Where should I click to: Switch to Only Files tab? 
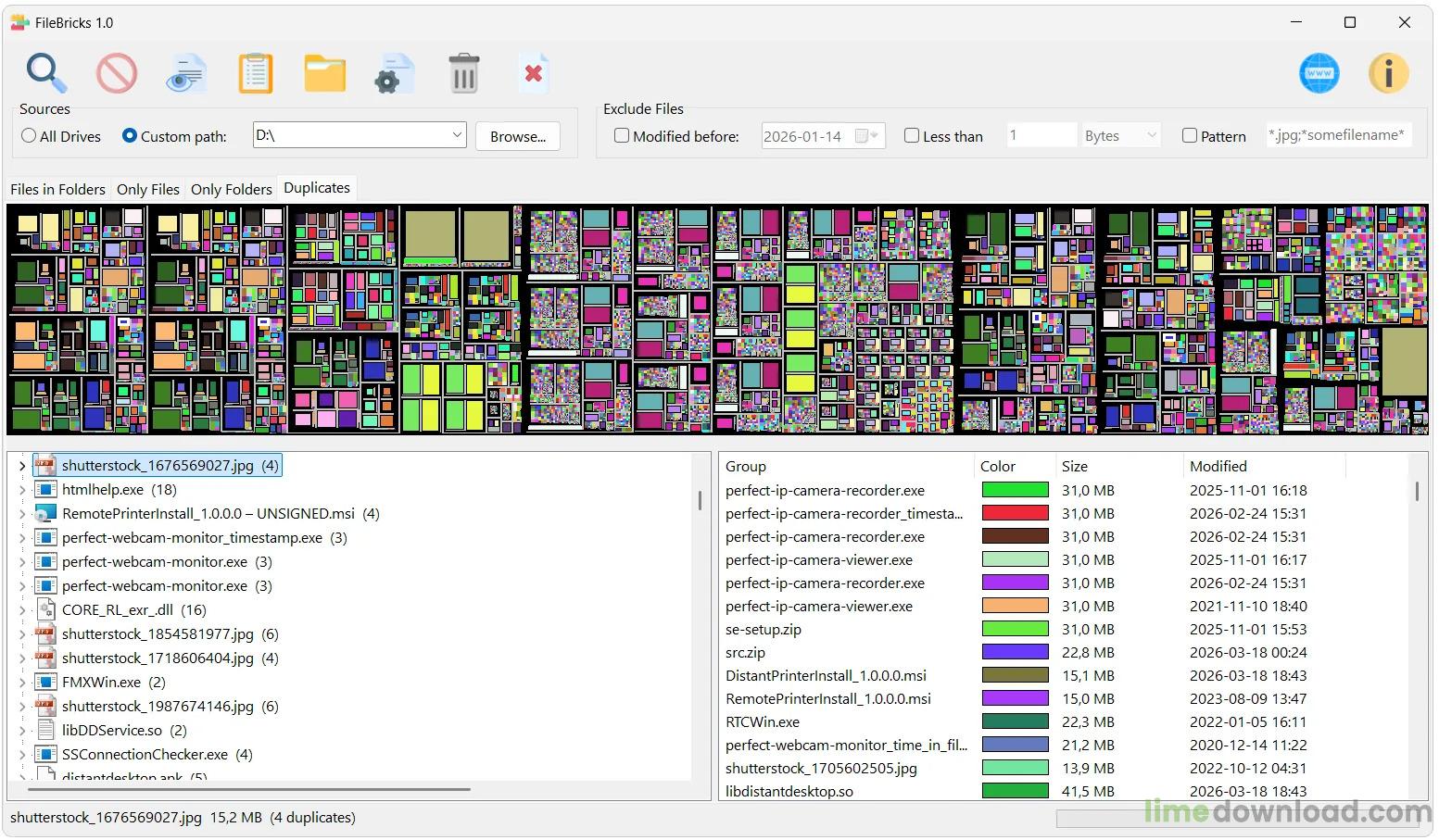click(148, 189)
